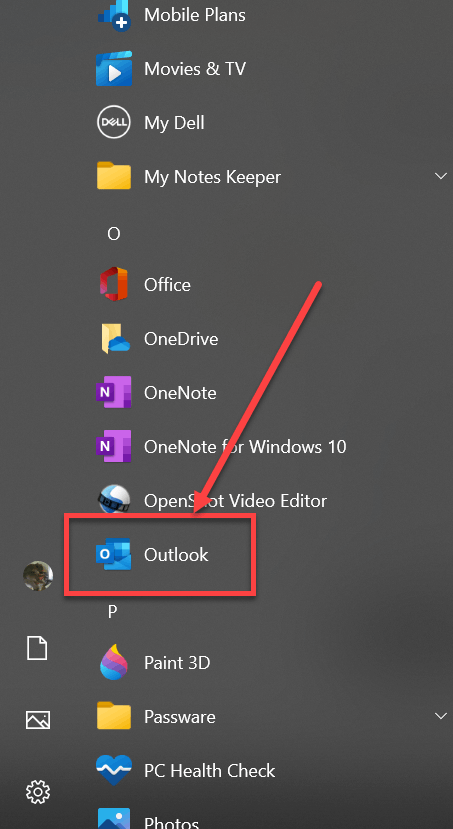Open the Outlook app icon
453x829 pixels.
[114, 555]
